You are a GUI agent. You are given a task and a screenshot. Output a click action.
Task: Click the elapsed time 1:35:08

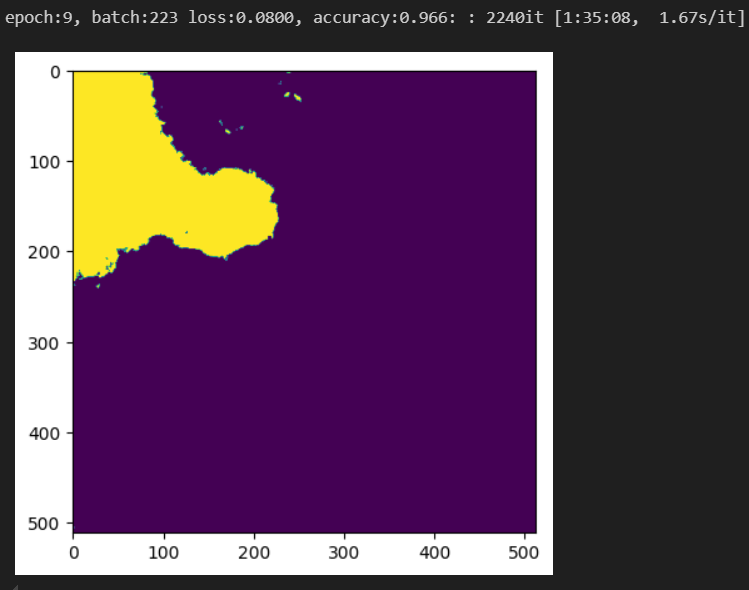tap(597, 18)
